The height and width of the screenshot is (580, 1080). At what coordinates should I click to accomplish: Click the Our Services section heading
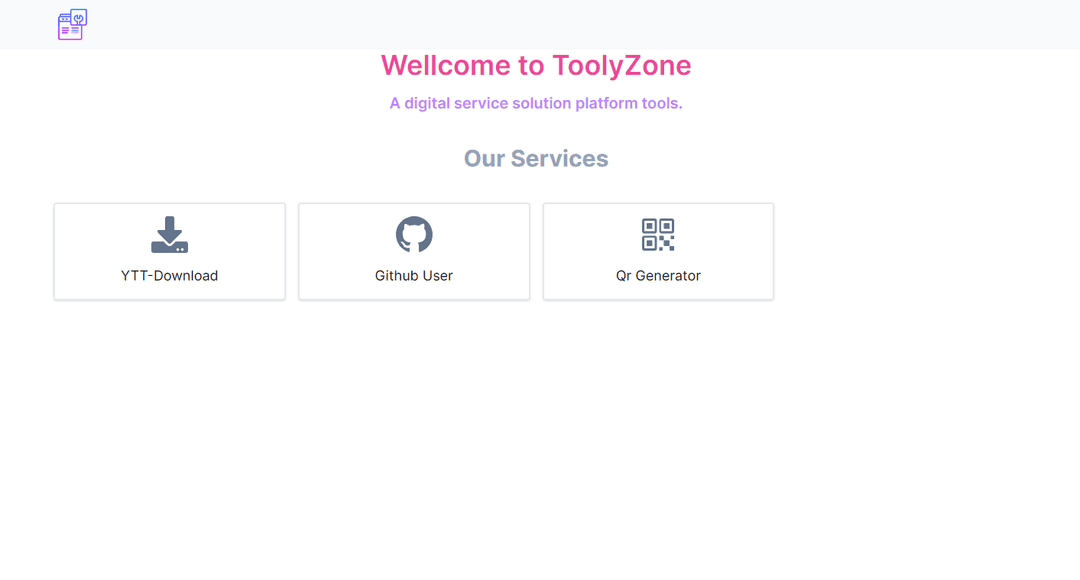(x=536, y=158)
